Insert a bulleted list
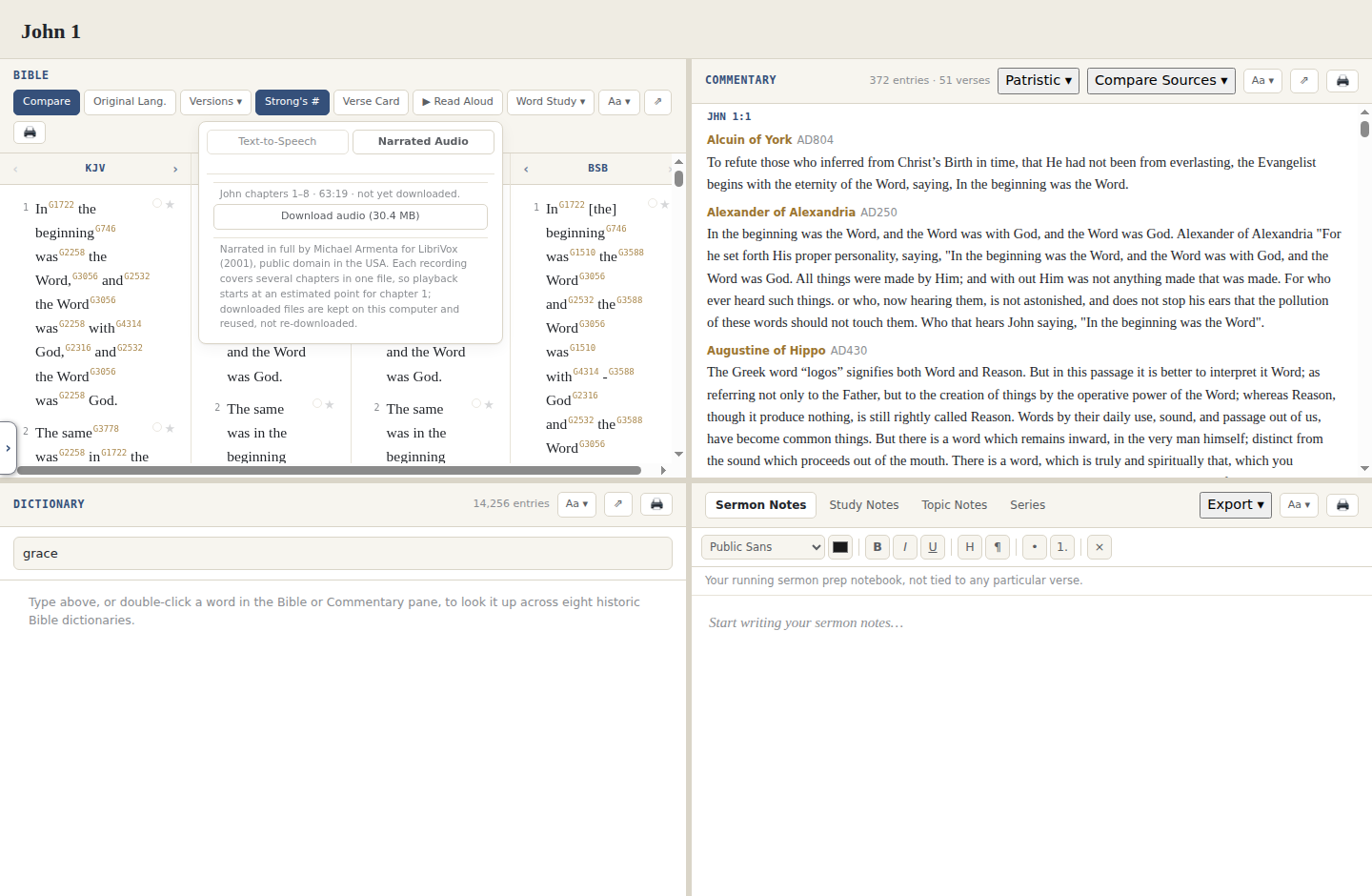The width and height of the screenshot is (1372, 896). (x=1035, y=547)
